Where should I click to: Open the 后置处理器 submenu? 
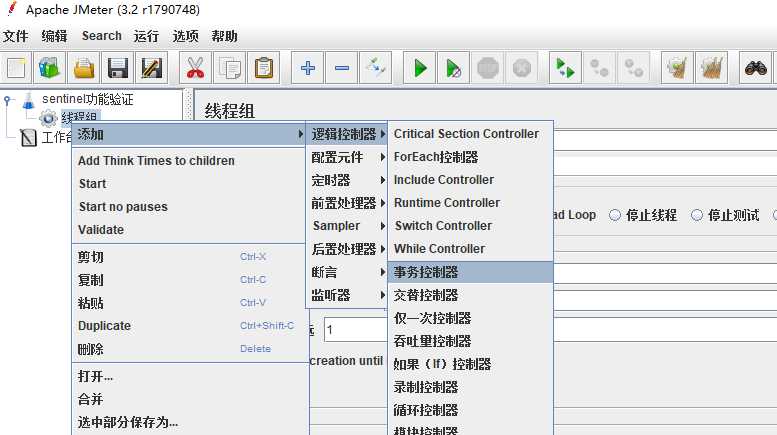click(x=346, y=249)
